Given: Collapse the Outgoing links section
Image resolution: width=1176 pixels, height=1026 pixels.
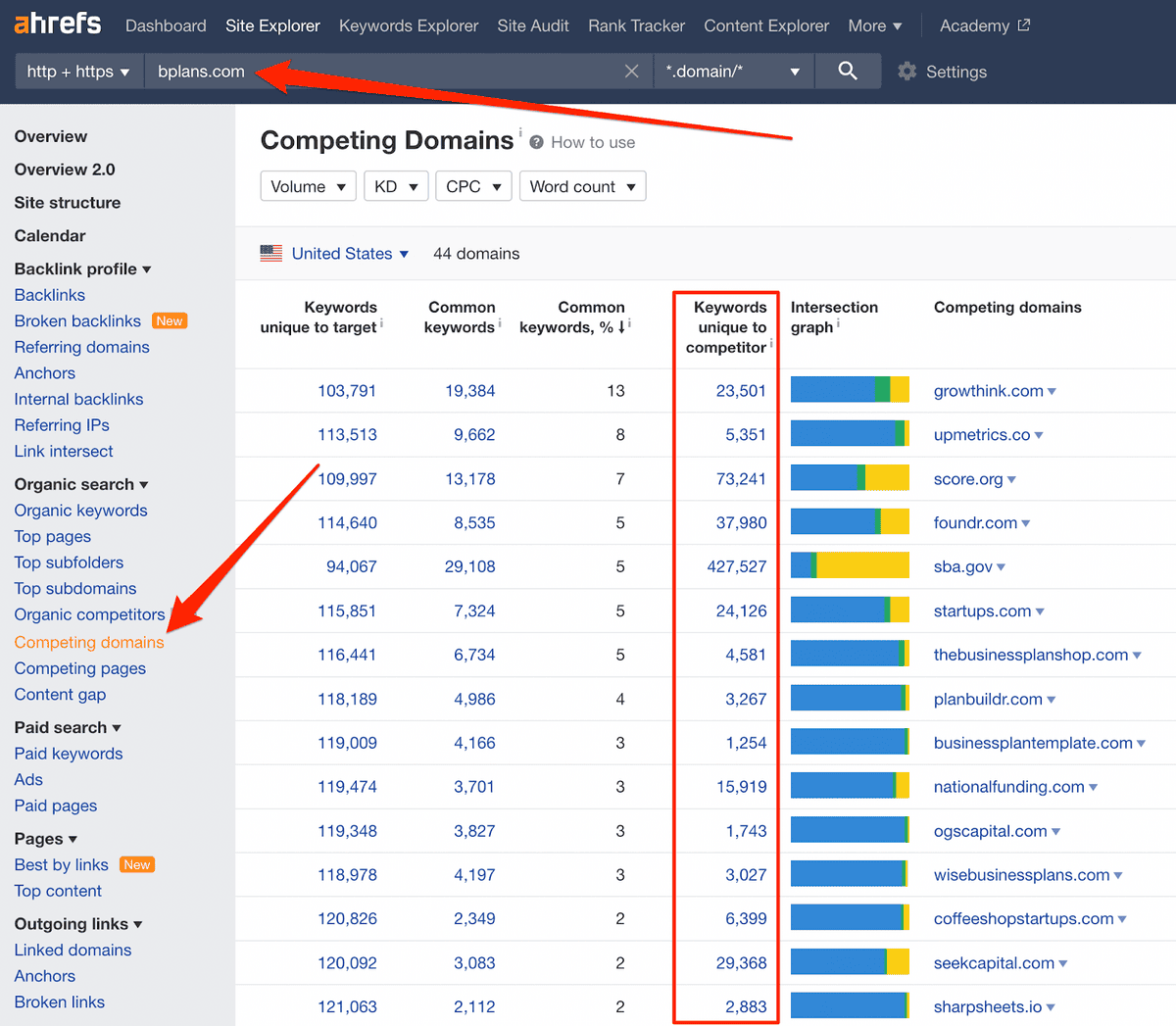Looking at the screenshot, I should 78,924.
